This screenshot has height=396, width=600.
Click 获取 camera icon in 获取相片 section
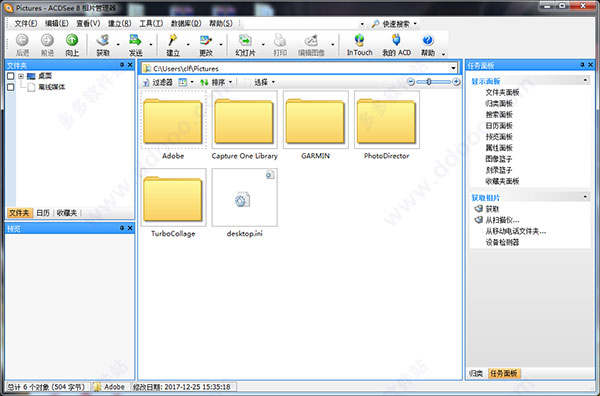coord(478,209)
